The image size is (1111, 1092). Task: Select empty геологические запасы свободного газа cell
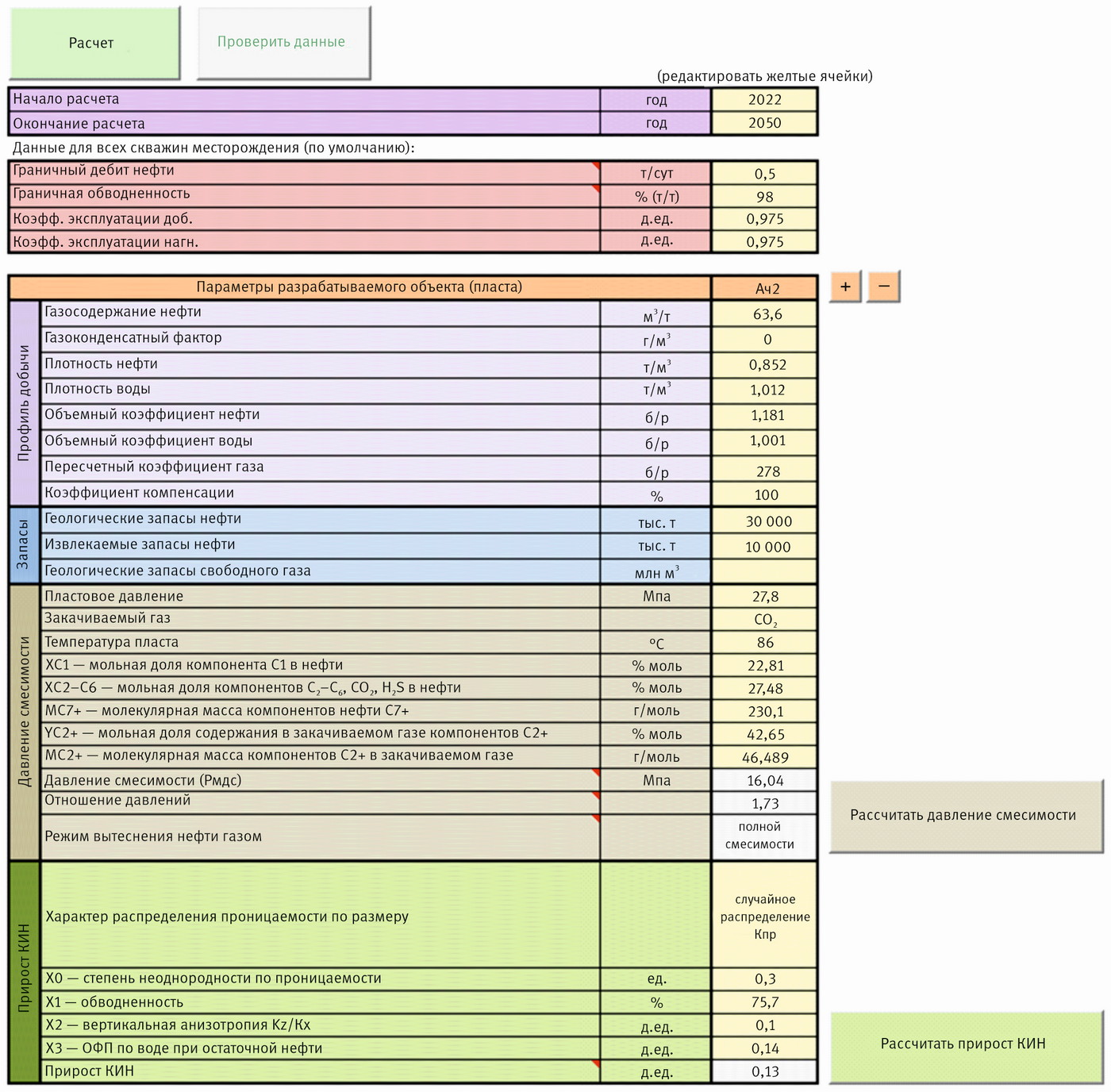(764, 571)
